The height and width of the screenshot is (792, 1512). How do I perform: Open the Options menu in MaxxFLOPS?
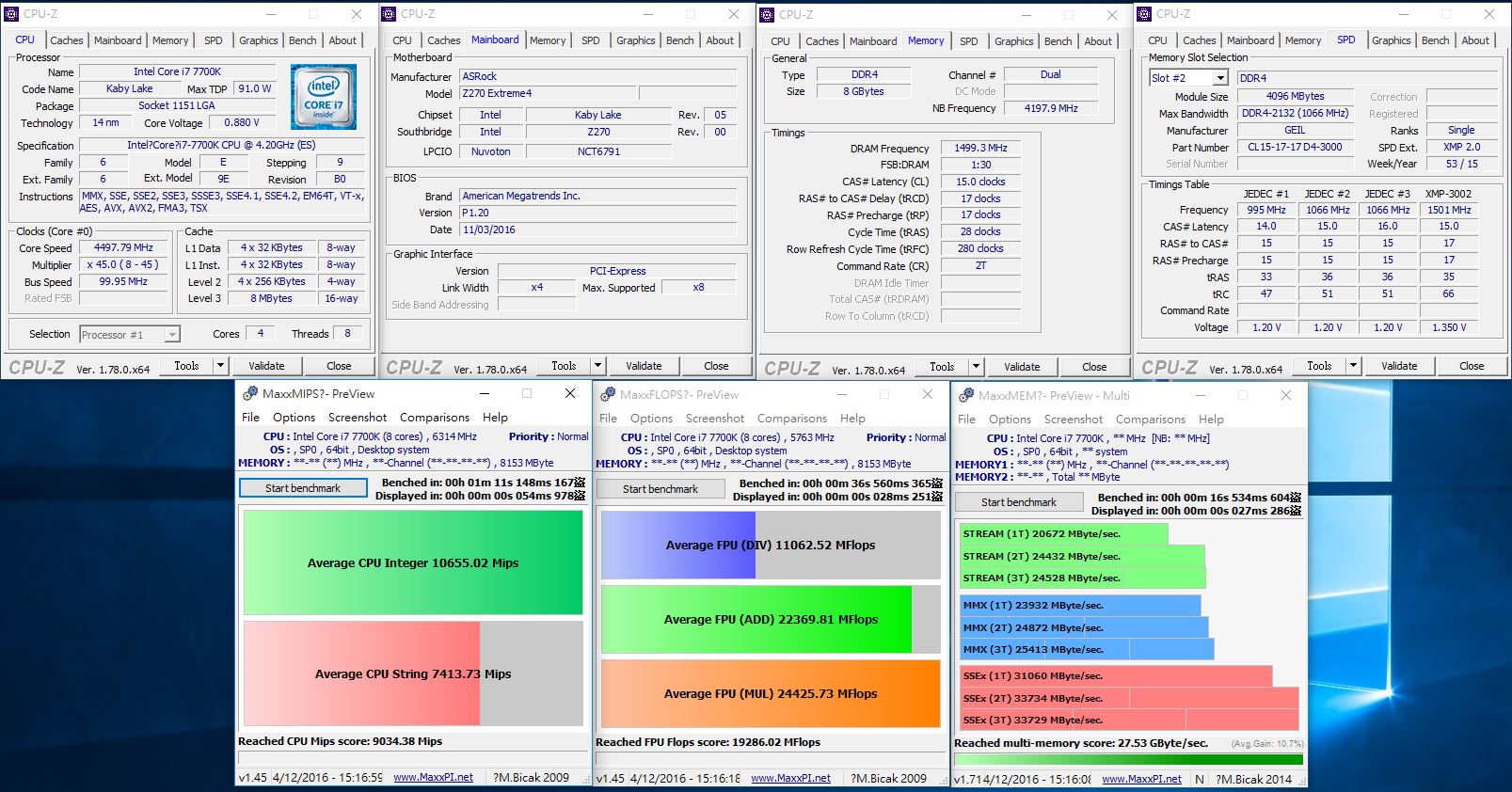point(651,419)
